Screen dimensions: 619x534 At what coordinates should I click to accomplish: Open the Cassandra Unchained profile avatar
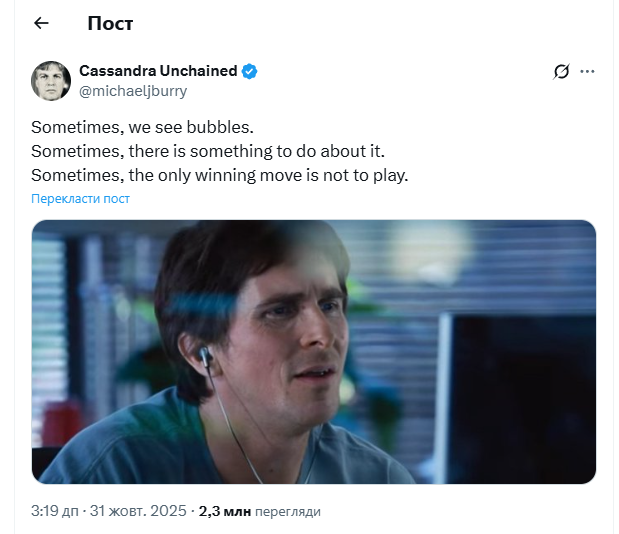coord(50,80)
